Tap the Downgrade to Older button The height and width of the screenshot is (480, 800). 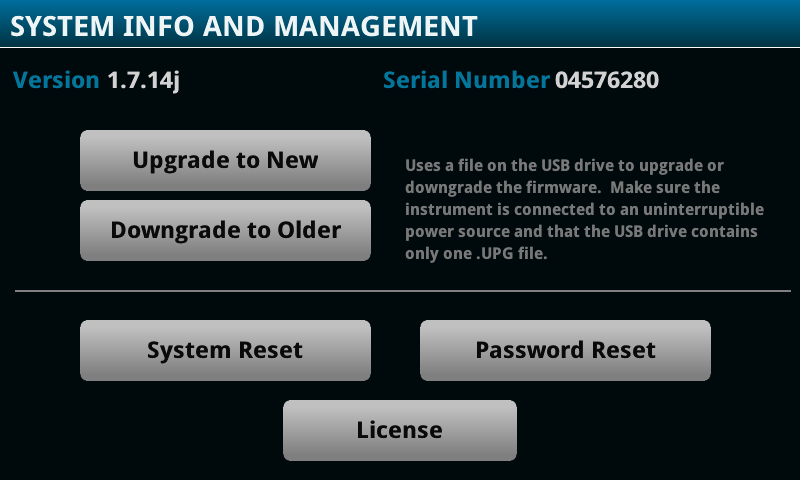[x=225, y=230]
